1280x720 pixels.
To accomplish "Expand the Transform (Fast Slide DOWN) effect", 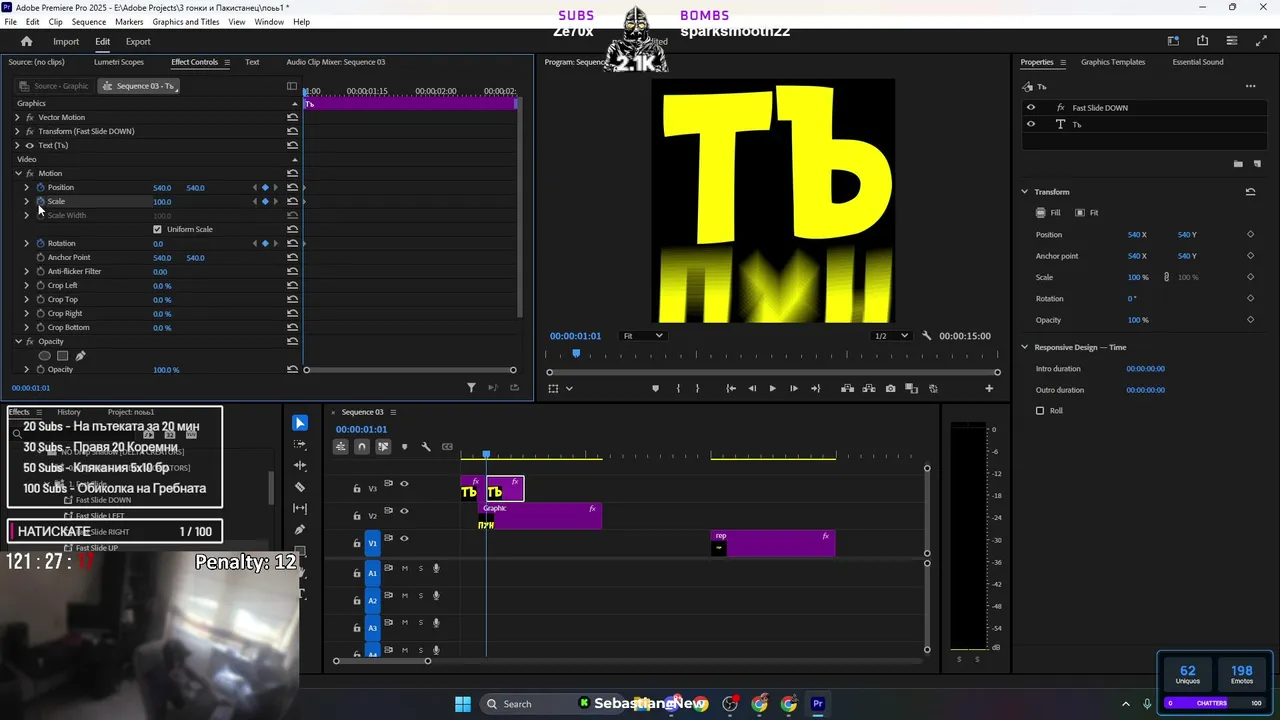I will pos(17,131).
